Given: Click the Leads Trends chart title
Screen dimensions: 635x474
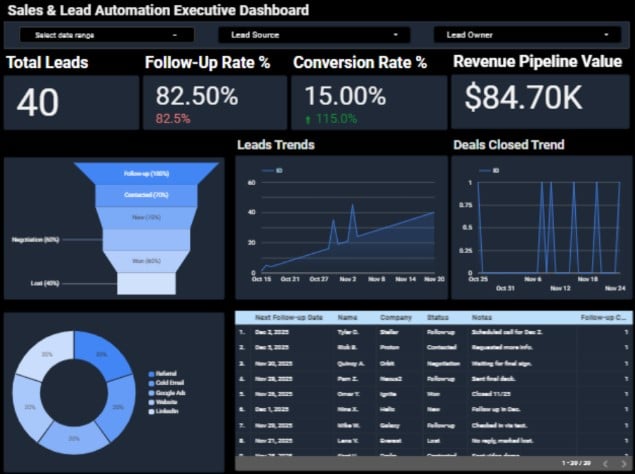Looking at the screenshot, I should point(276,145).
